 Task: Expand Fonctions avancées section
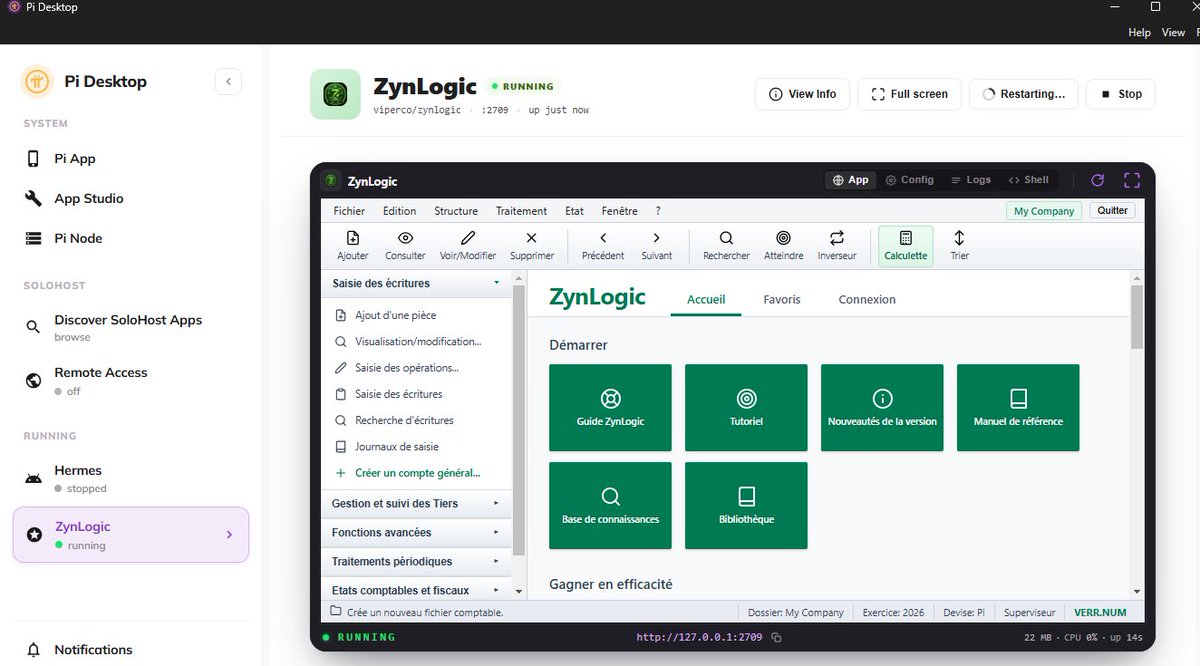pyautogui.click(x=416, y=532)
